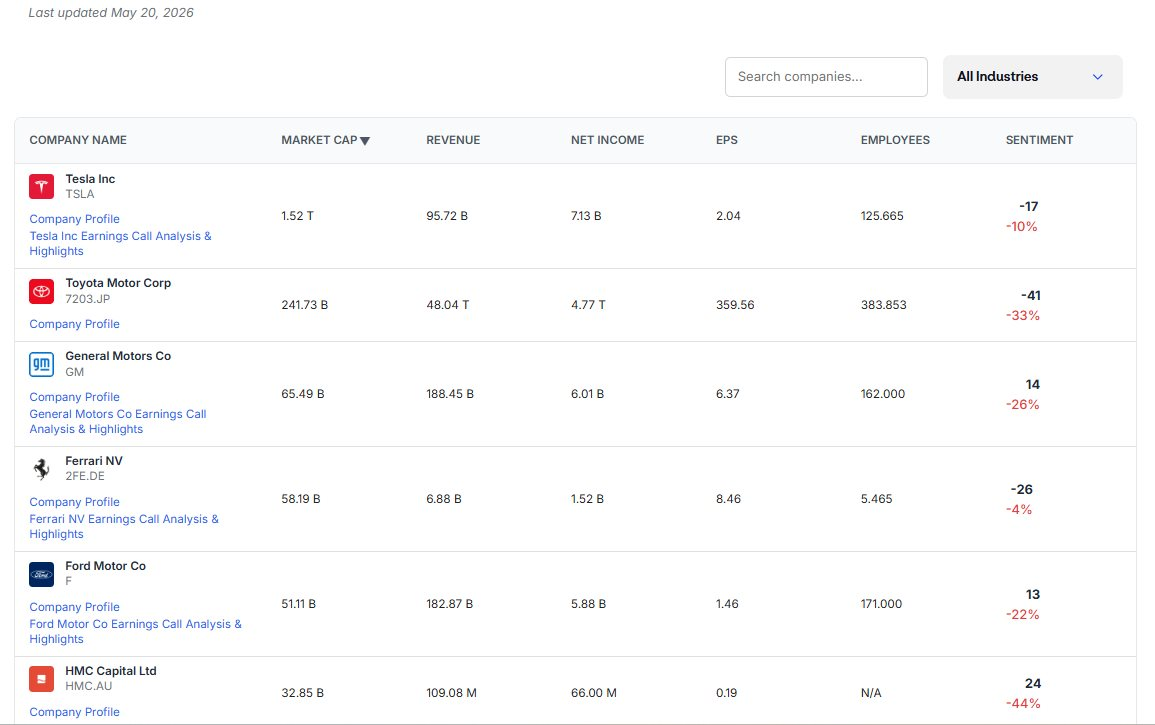Image resolution: width=1155 pixels, height=725 pixels.
Task: Open HMC Capital Ltd Company Profile link
Action: coord(74,712)
